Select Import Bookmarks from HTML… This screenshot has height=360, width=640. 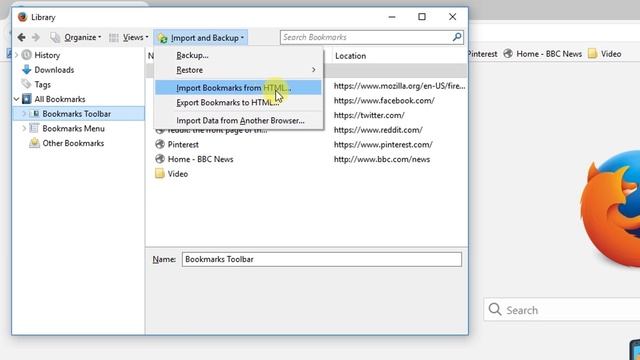238,88
